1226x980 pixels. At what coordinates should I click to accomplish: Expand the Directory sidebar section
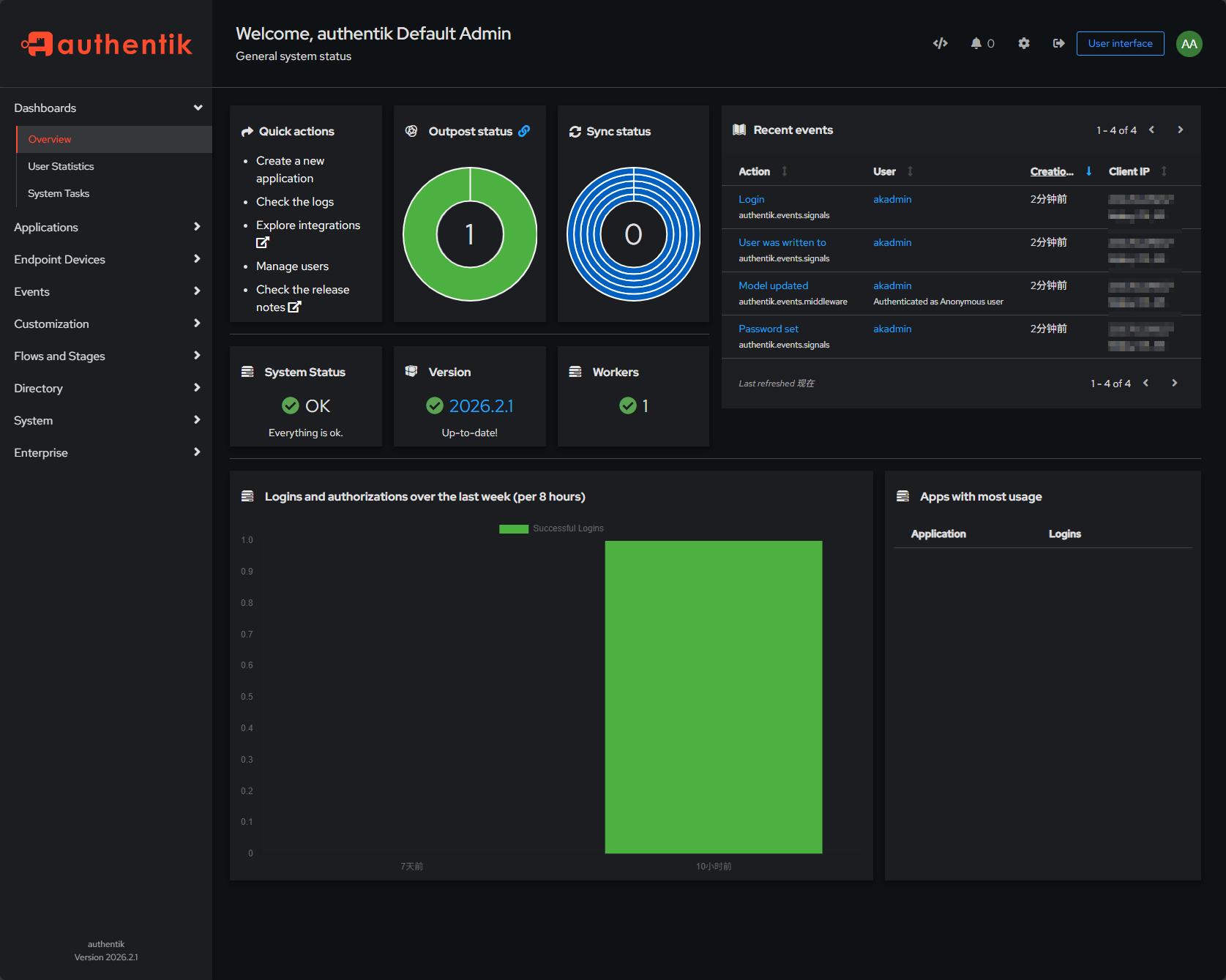pos(106,388)
